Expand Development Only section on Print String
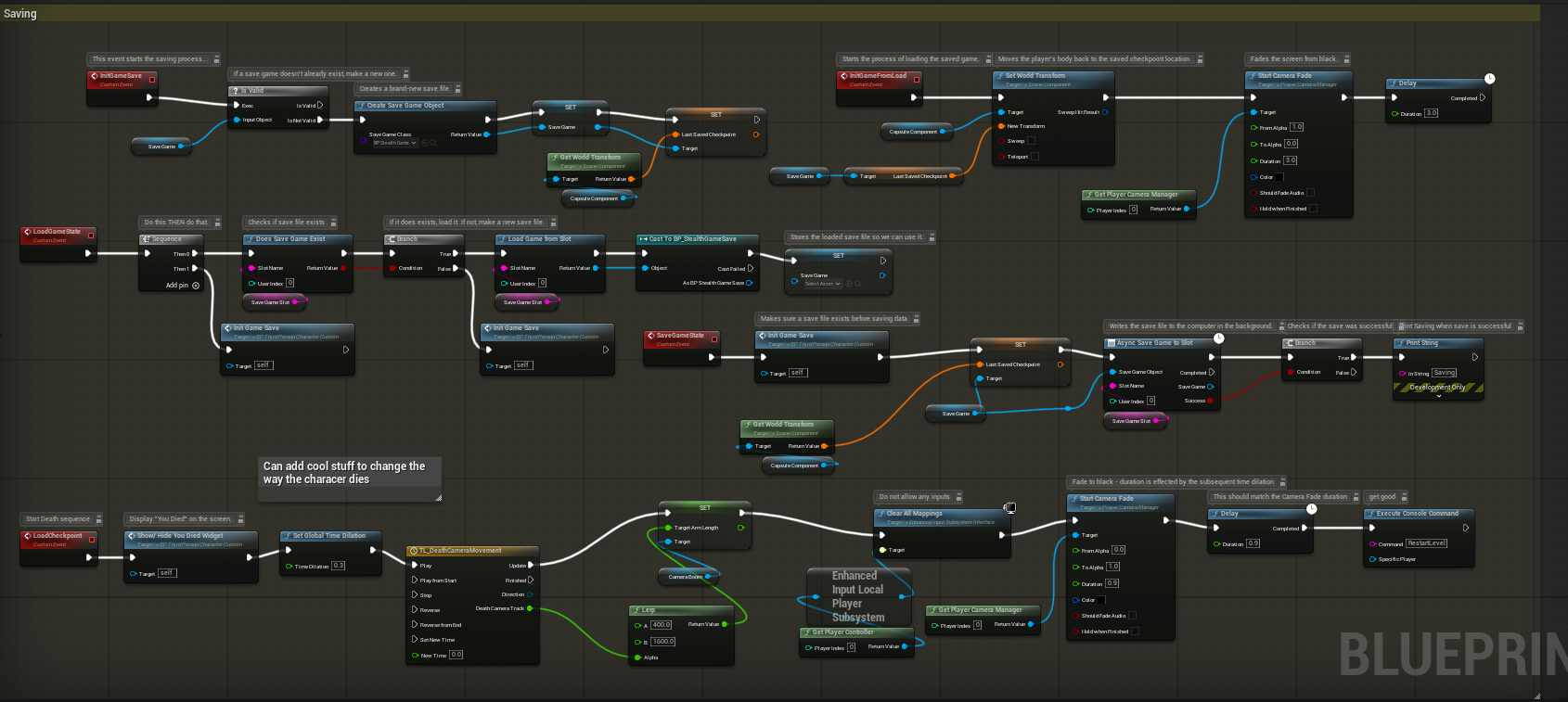Image resolution: width=1568 pixels, height=702 pixels. (1439, 396)
